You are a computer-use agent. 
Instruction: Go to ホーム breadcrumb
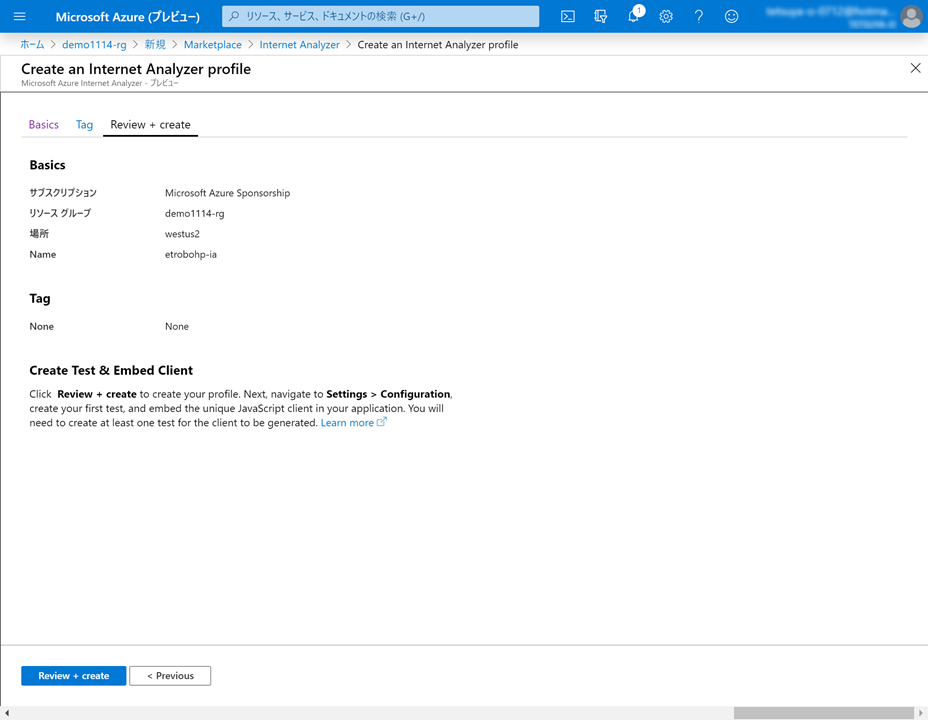[x=32, y=44]
